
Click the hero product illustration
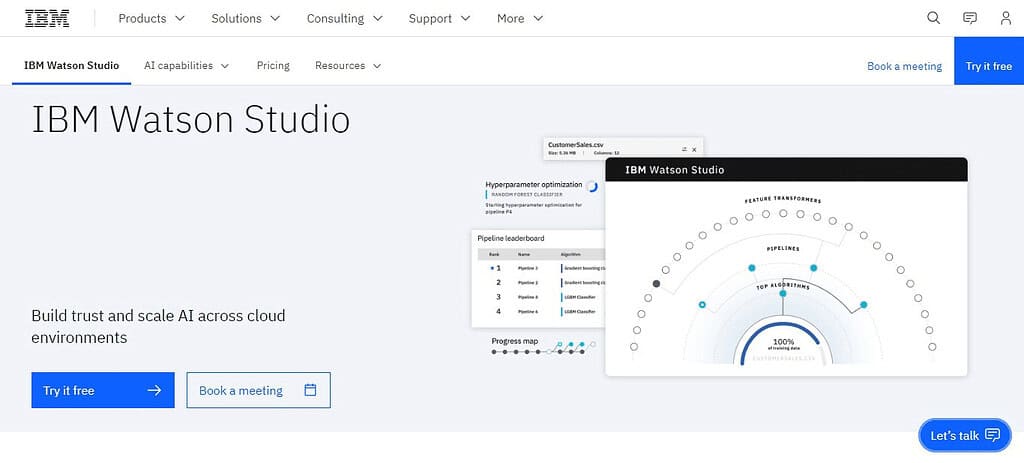tap(720, 257)
